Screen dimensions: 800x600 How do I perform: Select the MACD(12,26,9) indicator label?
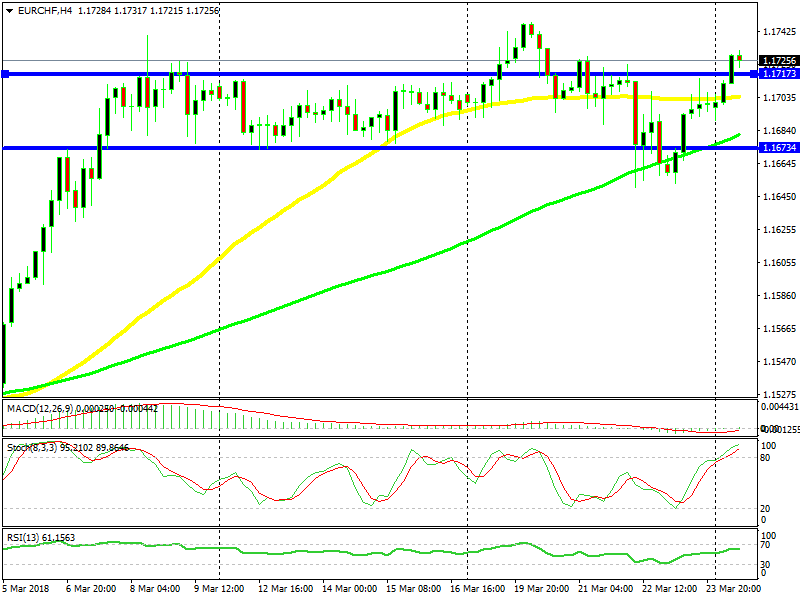[x=40, y=409]
